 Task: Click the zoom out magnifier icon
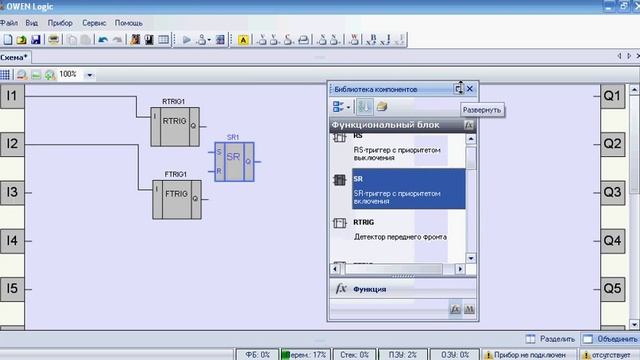point(22,75)
